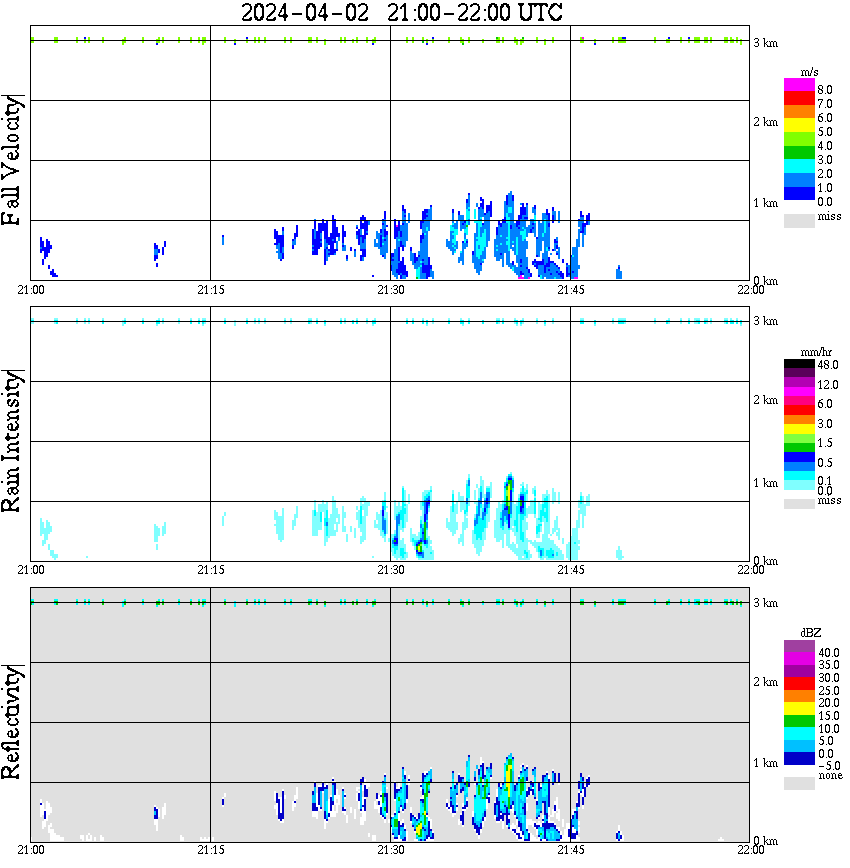Click the date and time title at the top
The height and width of the screenshot is (868, 850).
coord(402,13)
